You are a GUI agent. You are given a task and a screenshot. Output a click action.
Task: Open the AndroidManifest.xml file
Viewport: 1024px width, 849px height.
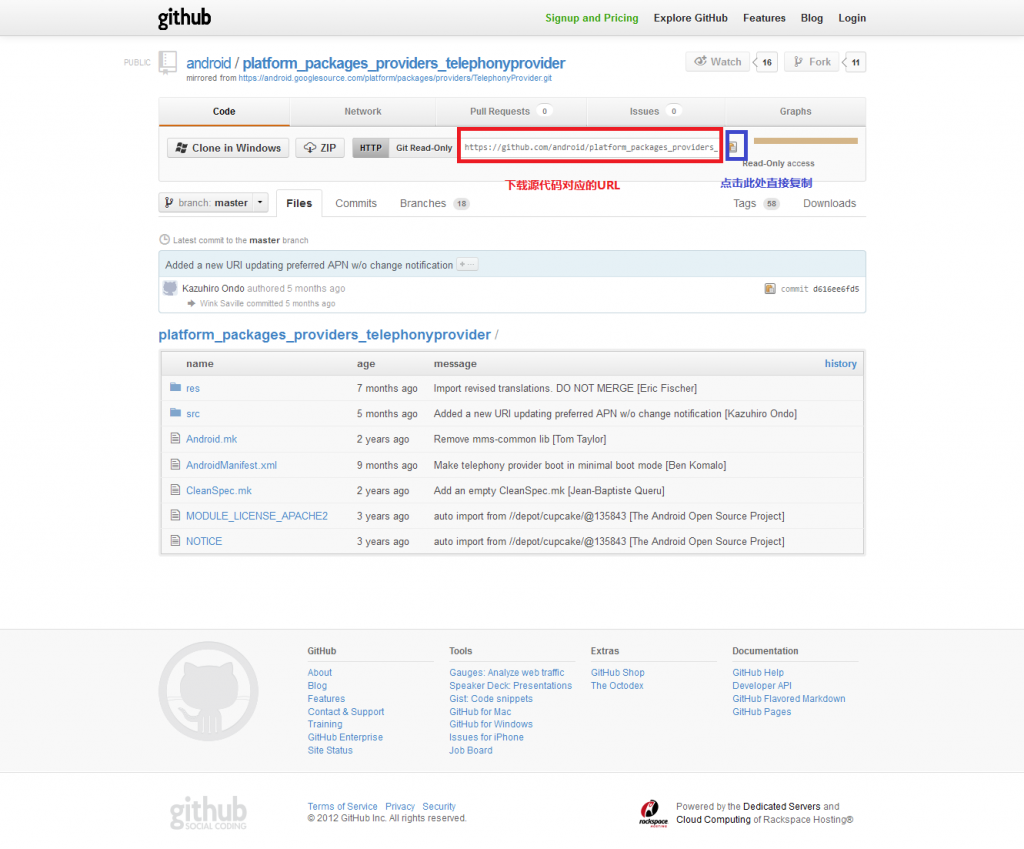point(231,466)
